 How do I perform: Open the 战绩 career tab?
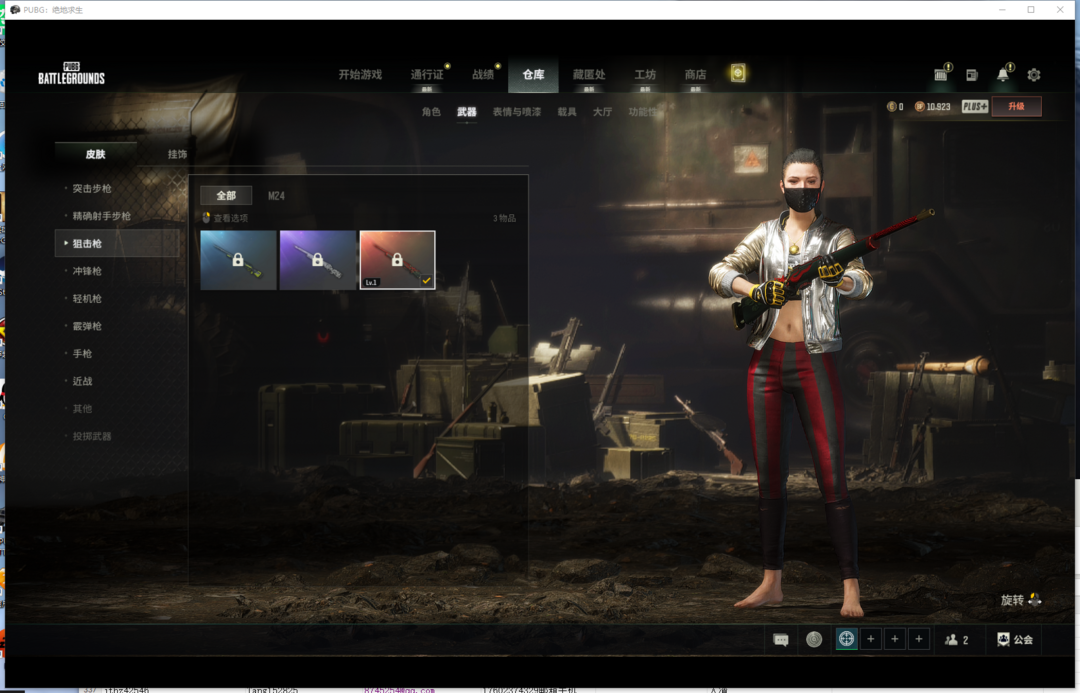[x=483, y=74]
